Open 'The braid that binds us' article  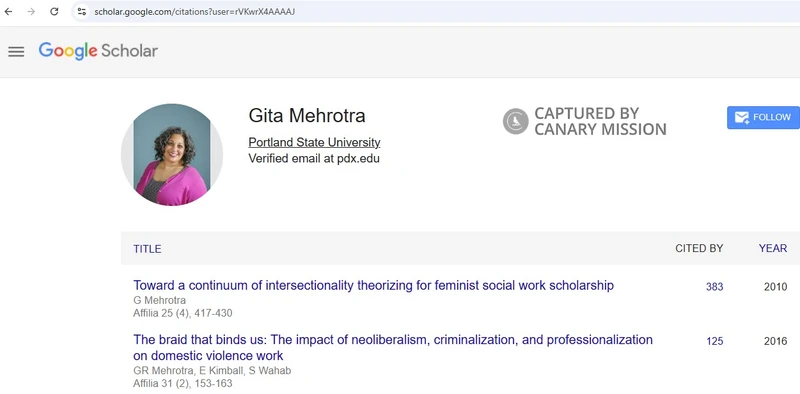tap(393, 348)
